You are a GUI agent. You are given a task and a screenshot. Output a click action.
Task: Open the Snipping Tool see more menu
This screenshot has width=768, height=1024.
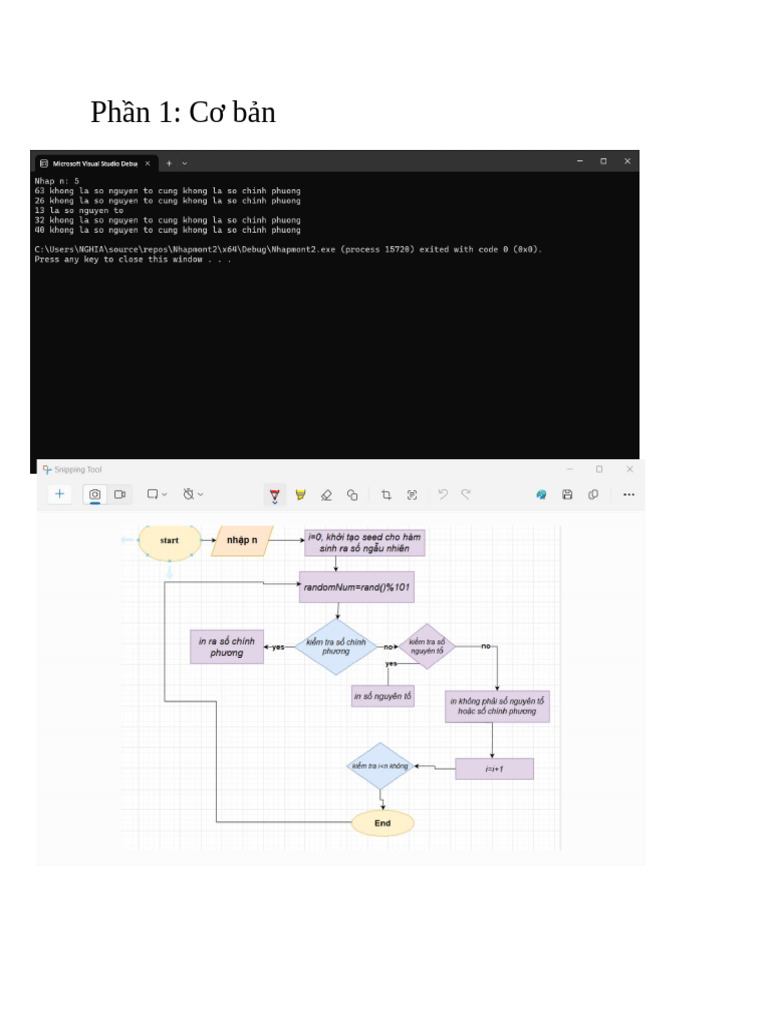629,494
